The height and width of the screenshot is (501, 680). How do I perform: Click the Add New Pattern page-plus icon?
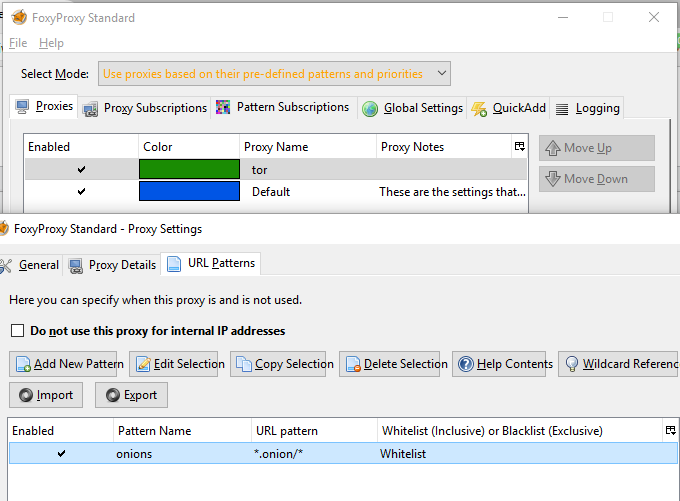tap(23, 364)
